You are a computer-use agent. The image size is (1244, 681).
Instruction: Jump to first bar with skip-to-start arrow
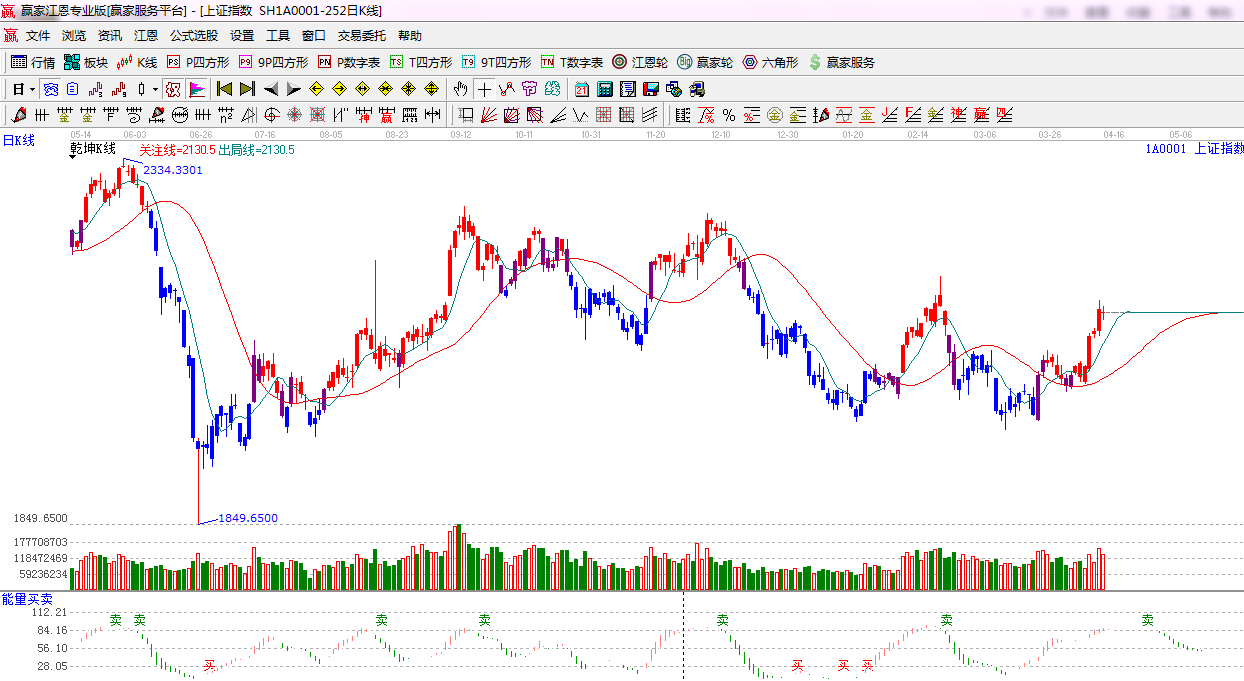224,89
